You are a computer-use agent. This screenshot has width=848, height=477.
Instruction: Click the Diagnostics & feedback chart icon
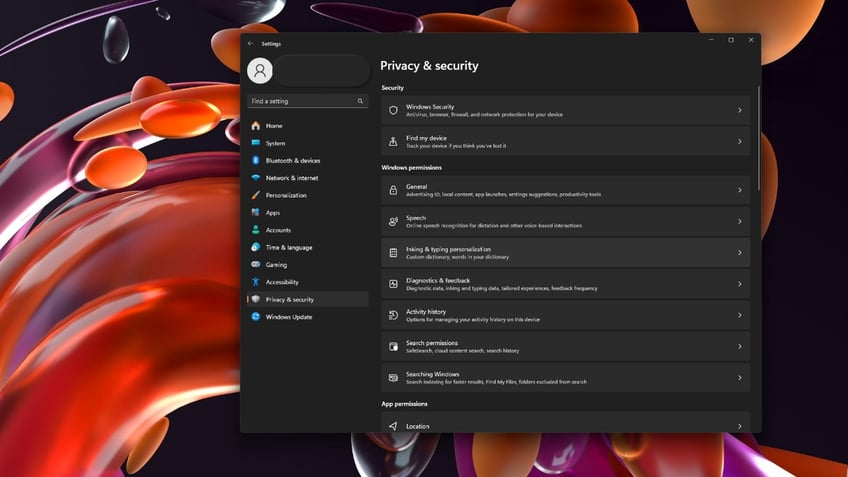pyautogui.click(x=393, y=284)
